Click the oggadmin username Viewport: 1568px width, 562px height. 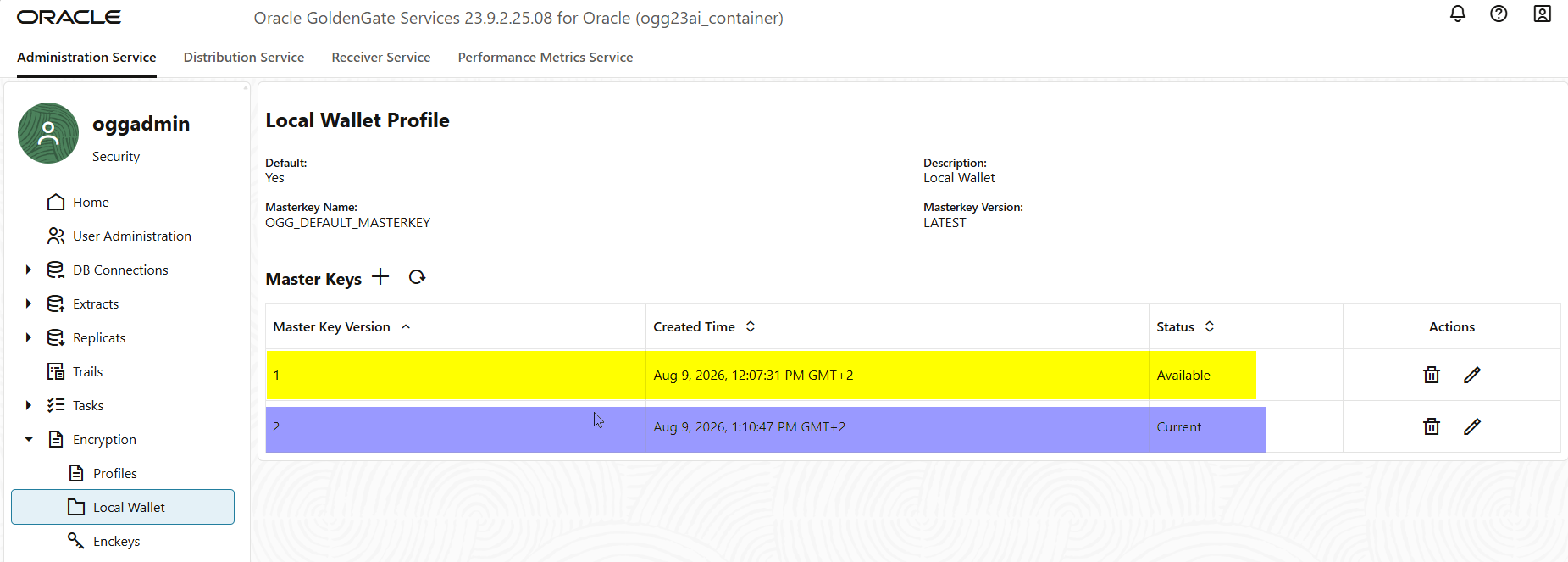(141, 124)
